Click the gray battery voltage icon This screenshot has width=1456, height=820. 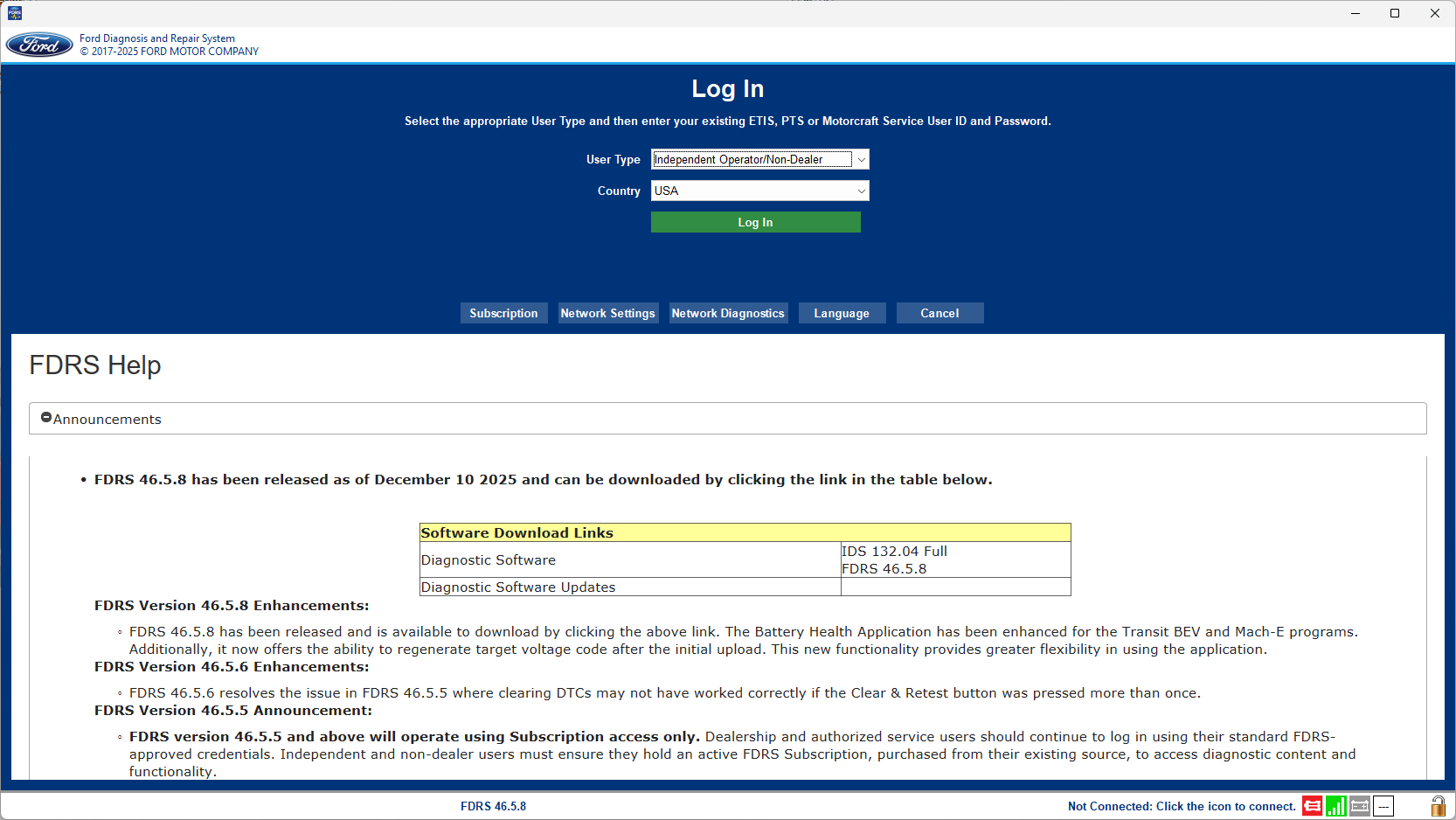[1359, 806]
